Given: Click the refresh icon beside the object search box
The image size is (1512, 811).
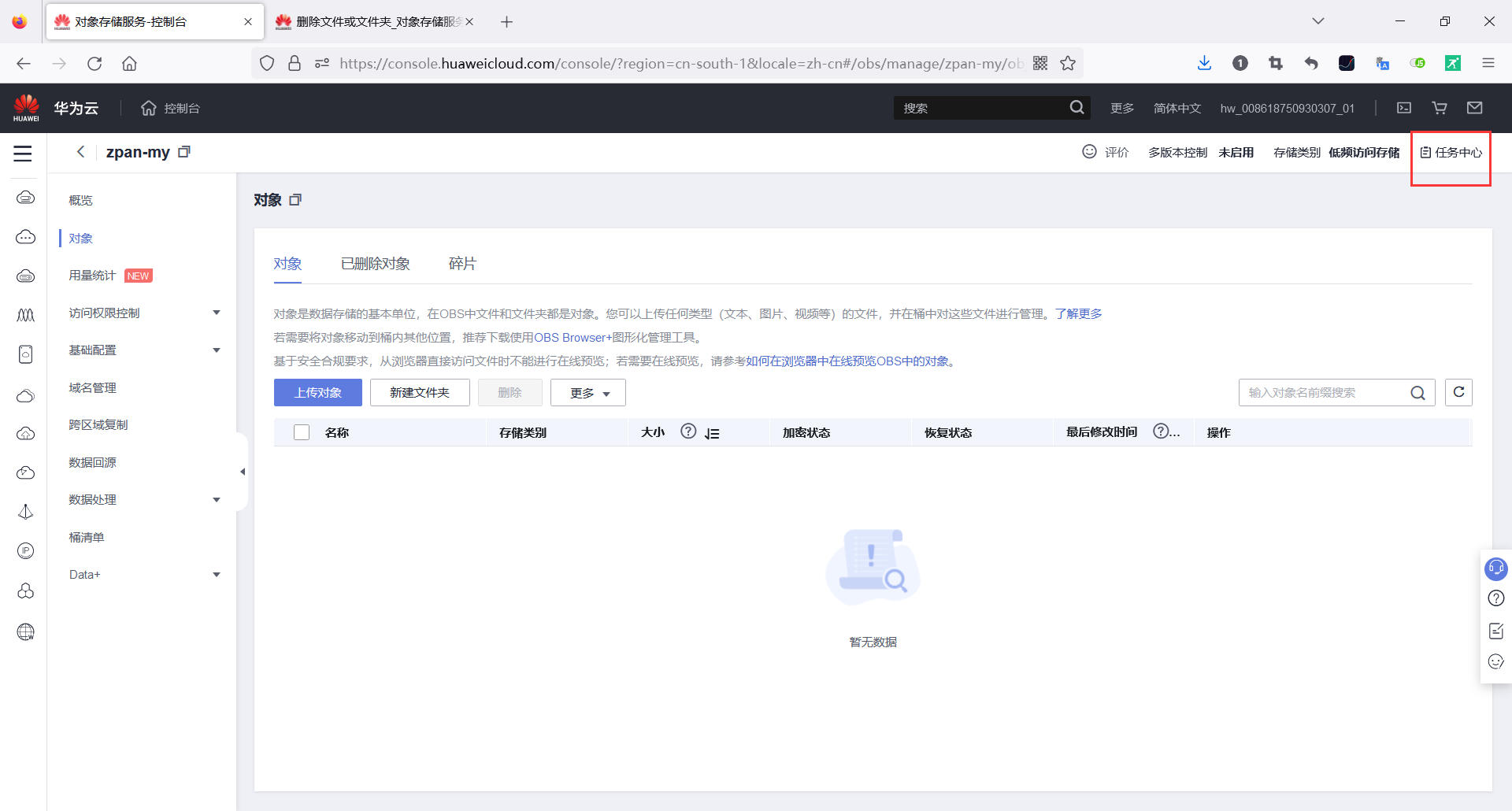Looking at the screenshot, I should [x=1458, y=392].
